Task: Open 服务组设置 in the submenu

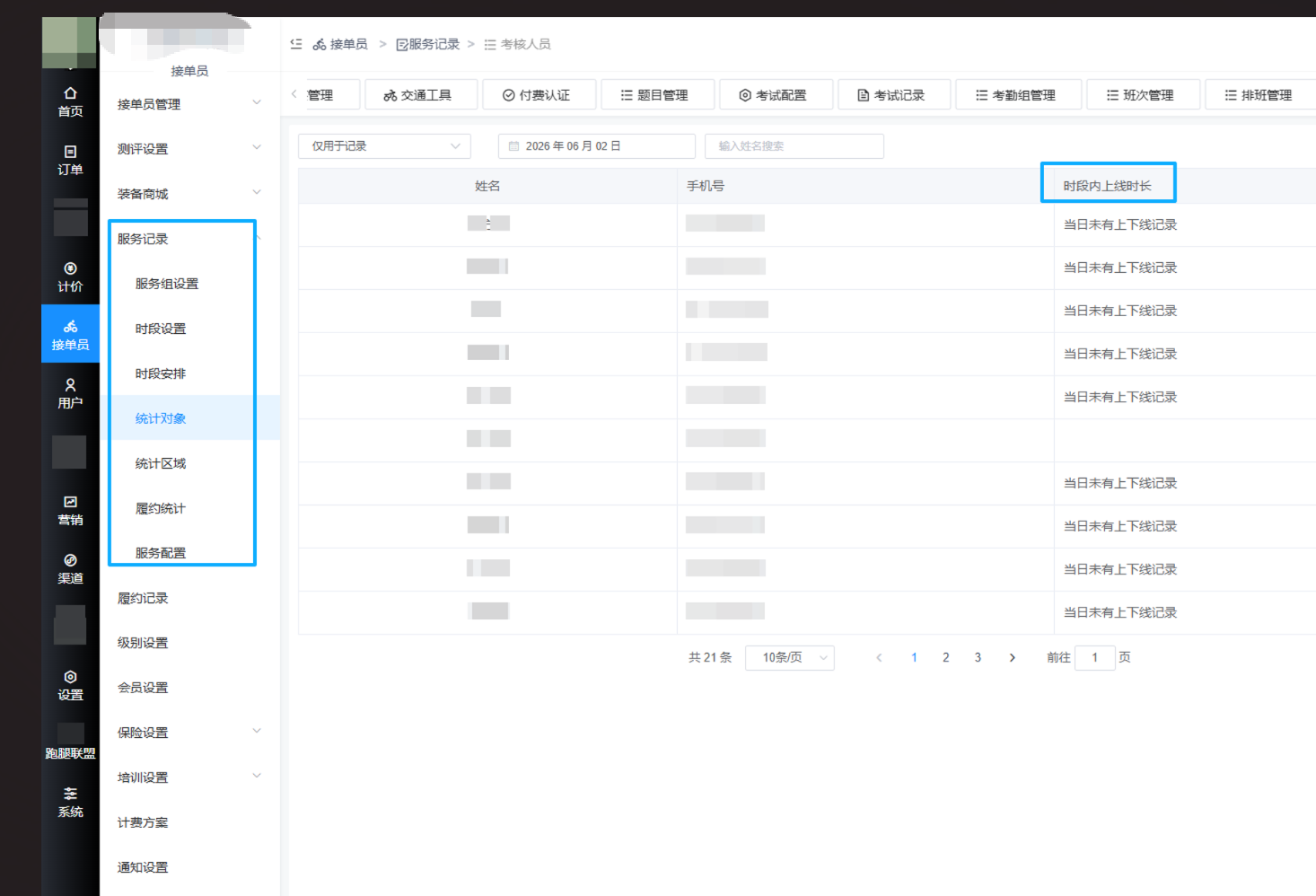Action: coord(167,284)
